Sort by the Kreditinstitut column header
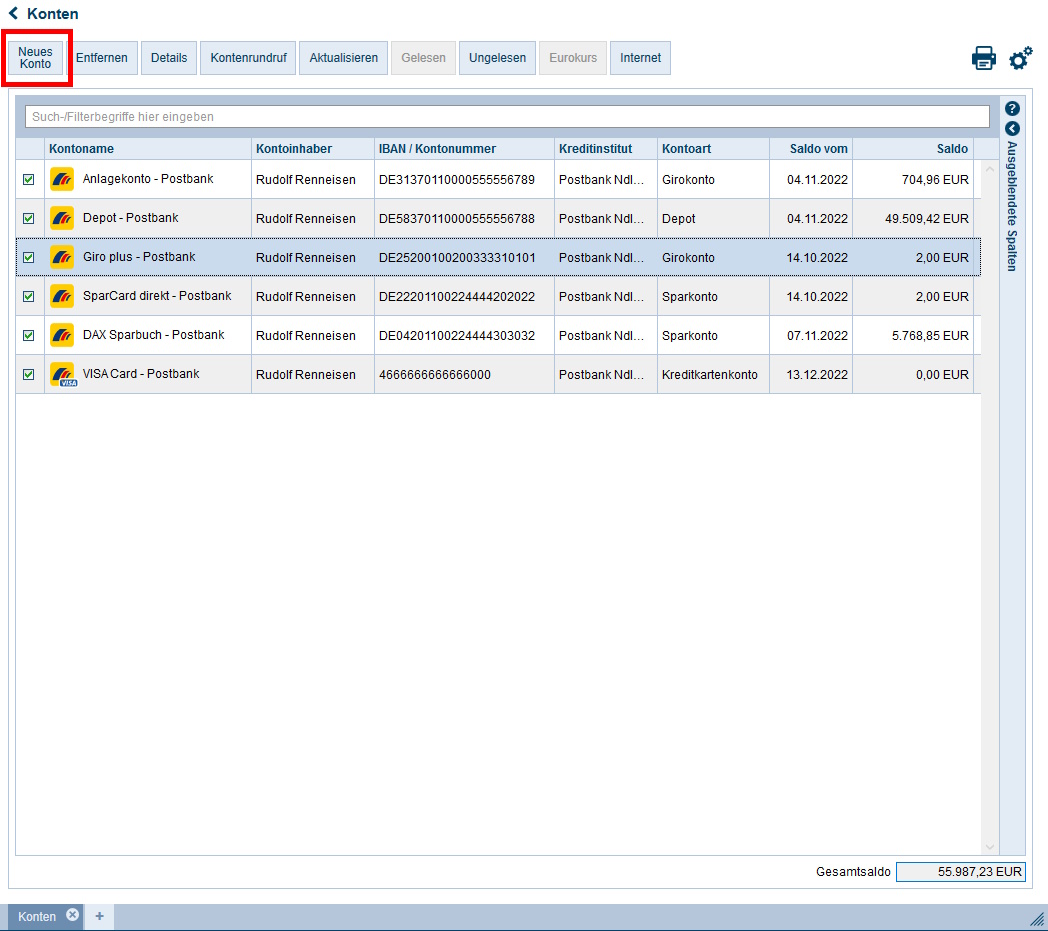The height and width of the screenshot is (931, 1048). [606, 148]
